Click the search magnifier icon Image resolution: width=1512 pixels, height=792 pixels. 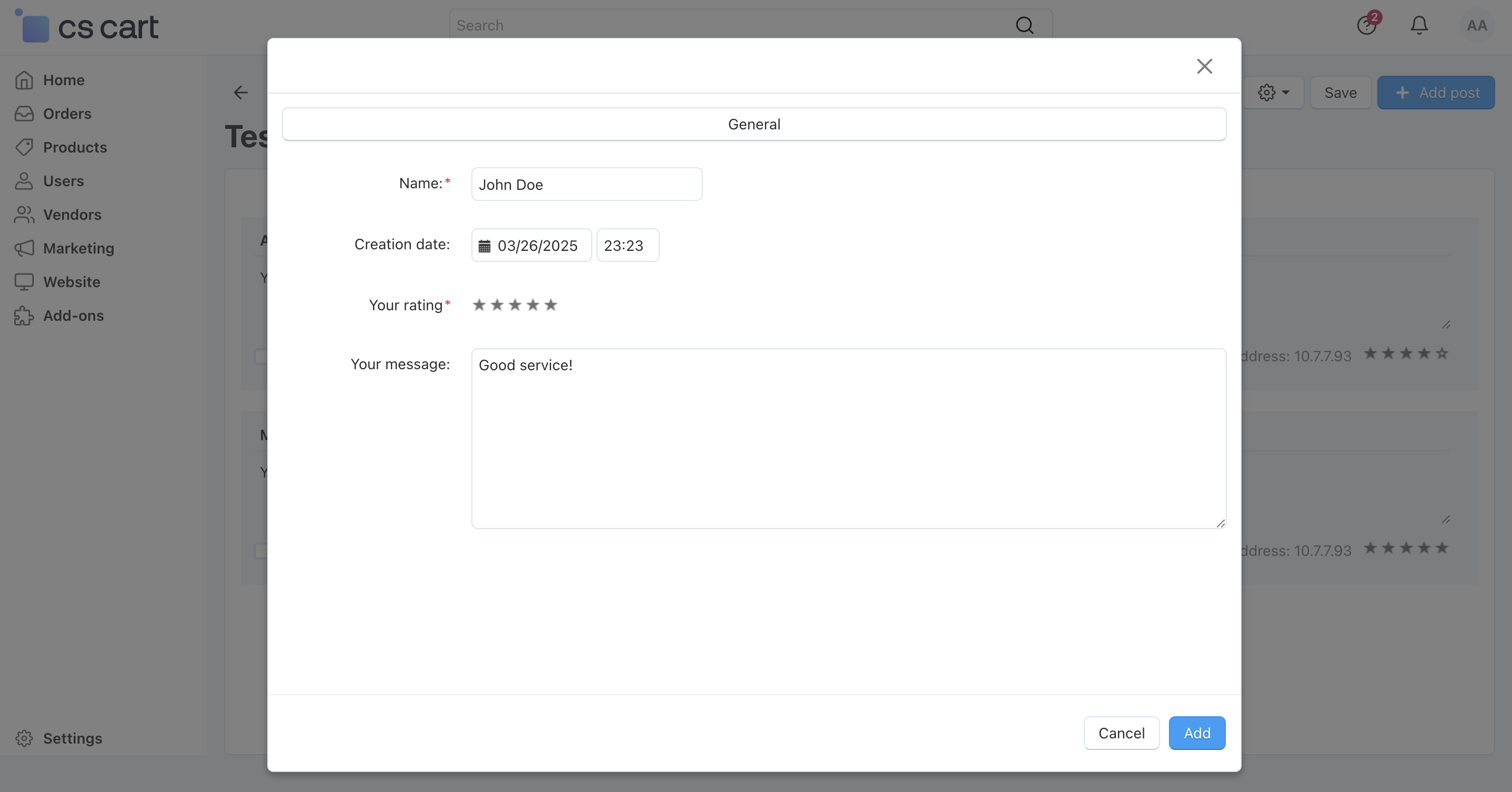[1025, 25]
